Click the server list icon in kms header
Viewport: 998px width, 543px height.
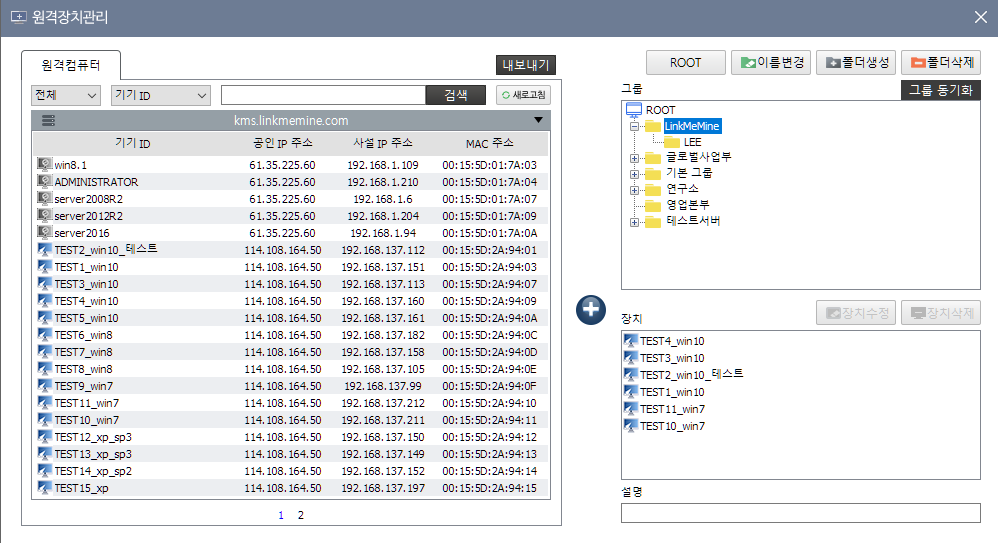tap(48, 120)
